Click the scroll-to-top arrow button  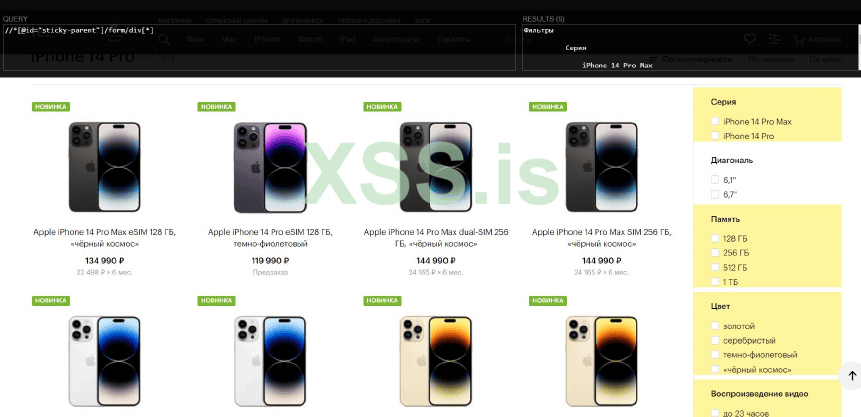click(851, 376)
